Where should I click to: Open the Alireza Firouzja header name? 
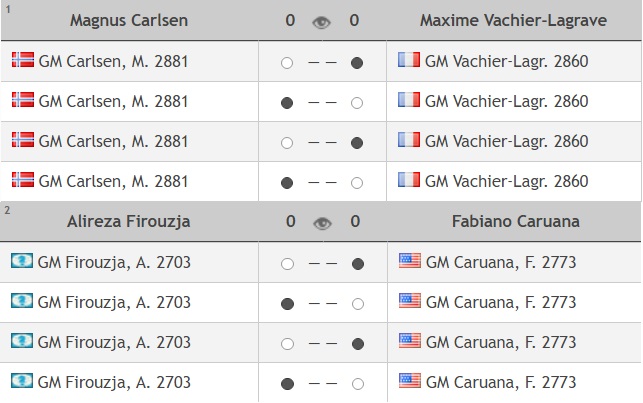[x=127, y=222]
